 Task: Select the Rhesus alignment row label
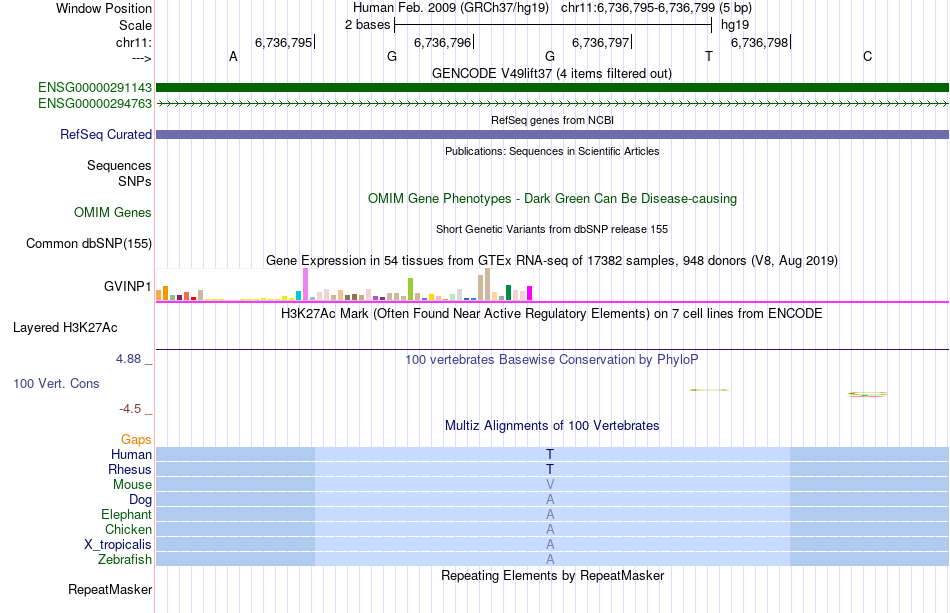point(130,469)
